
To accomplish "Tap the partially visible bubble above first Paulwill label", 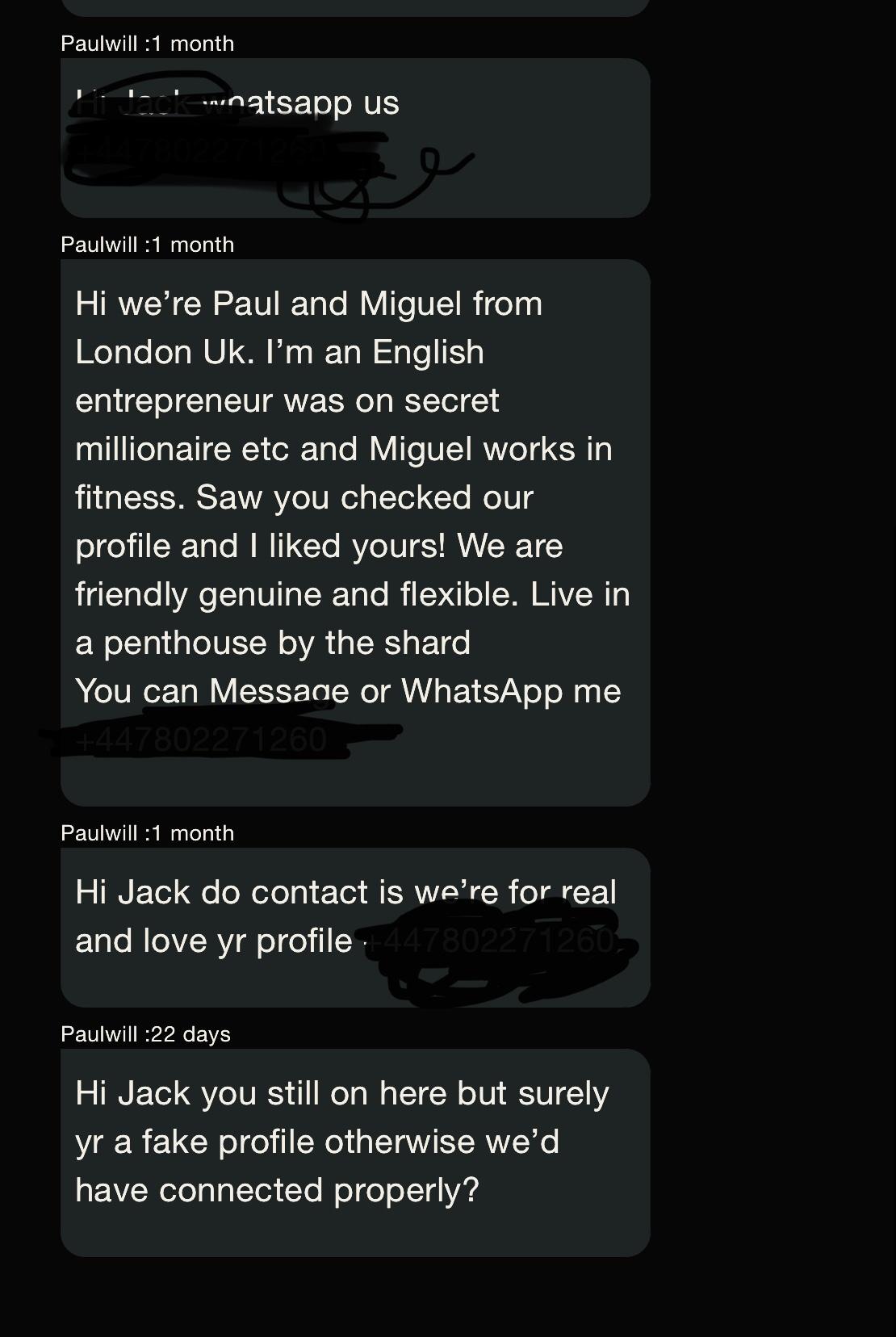I will pyautogui.click(x=355, y=8).
